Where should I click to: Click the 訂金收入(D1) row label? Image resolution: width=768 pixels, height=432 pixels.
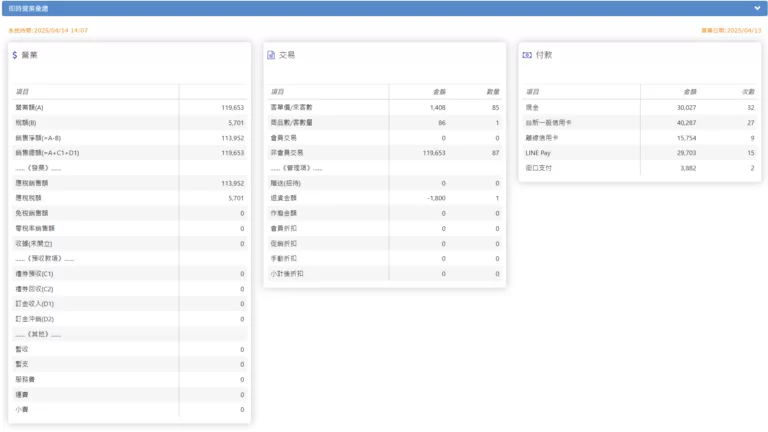[34, 304]
